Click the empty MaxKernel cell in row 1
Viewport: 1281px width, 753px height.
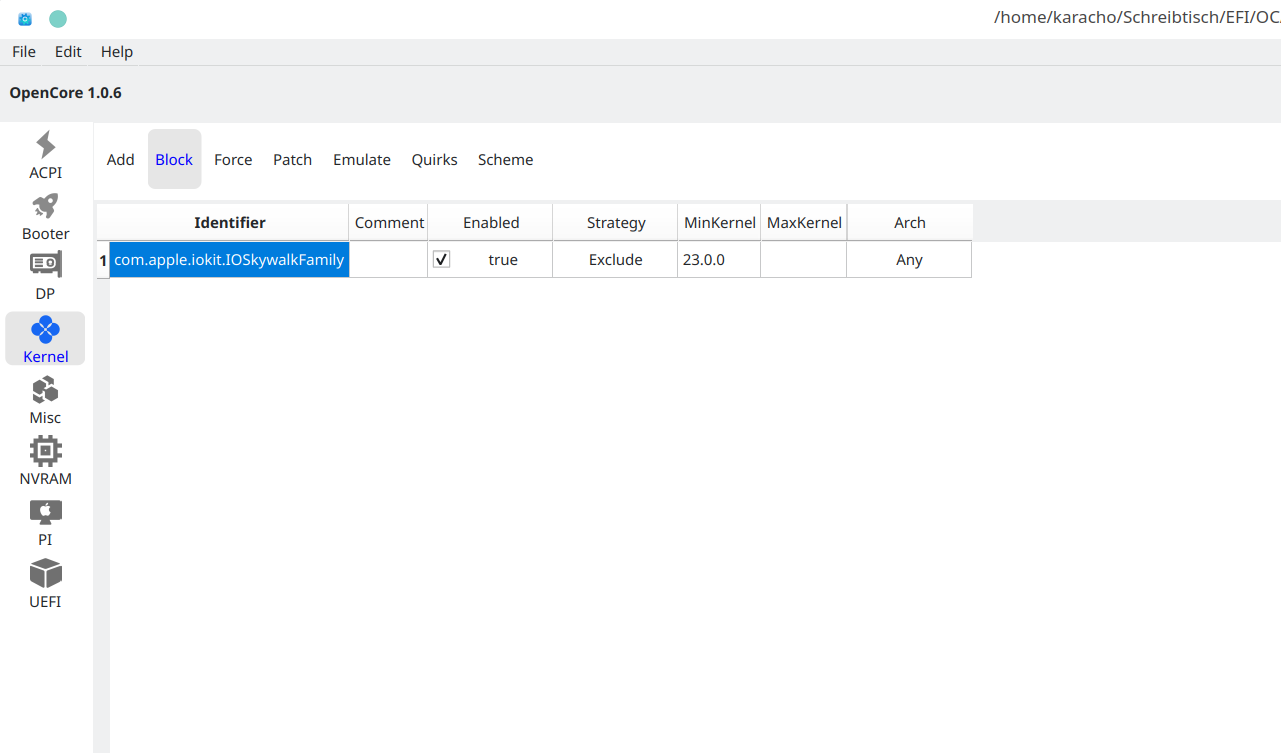tap(803, 260)
